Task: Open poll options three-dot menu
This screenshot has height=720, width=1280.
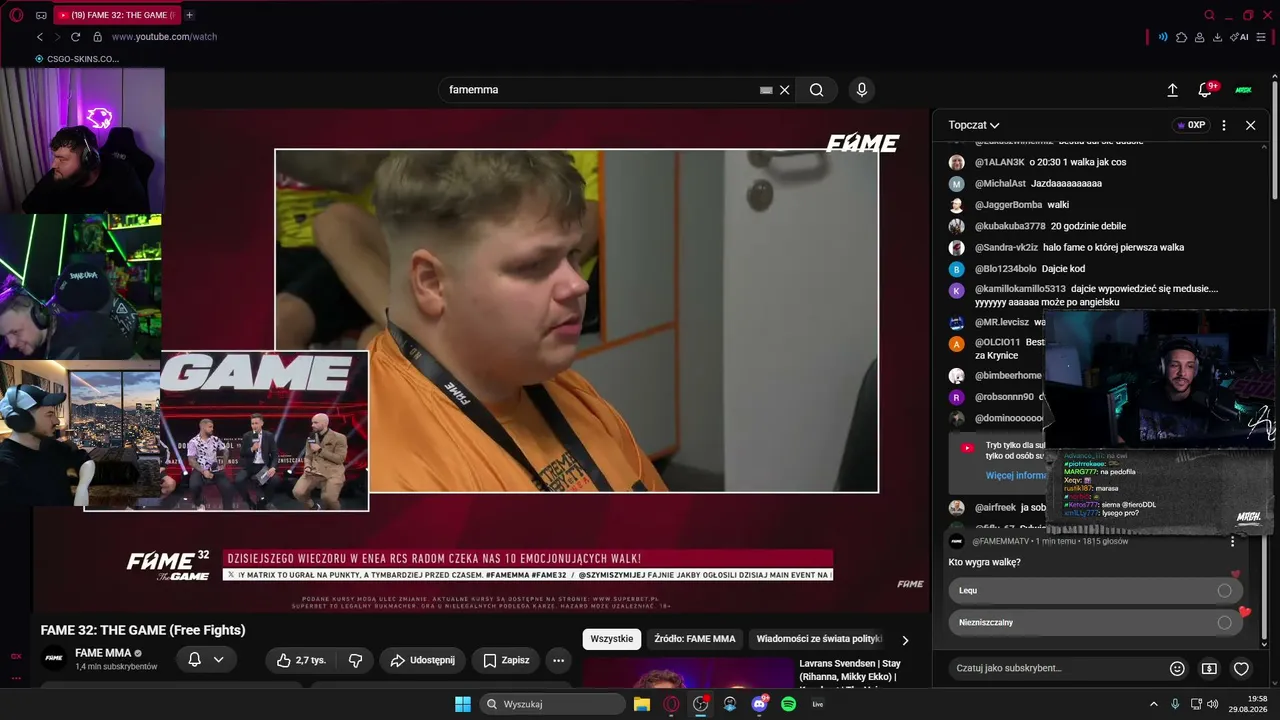Action: pos(1232,541)
